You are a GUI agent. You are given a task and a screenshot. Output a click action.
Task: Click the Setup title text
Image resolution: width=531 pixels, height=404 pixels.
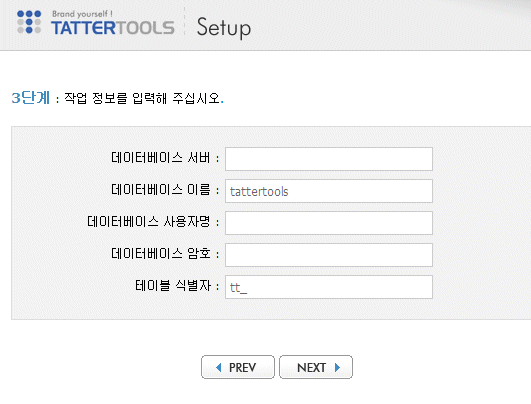point(224,27)
